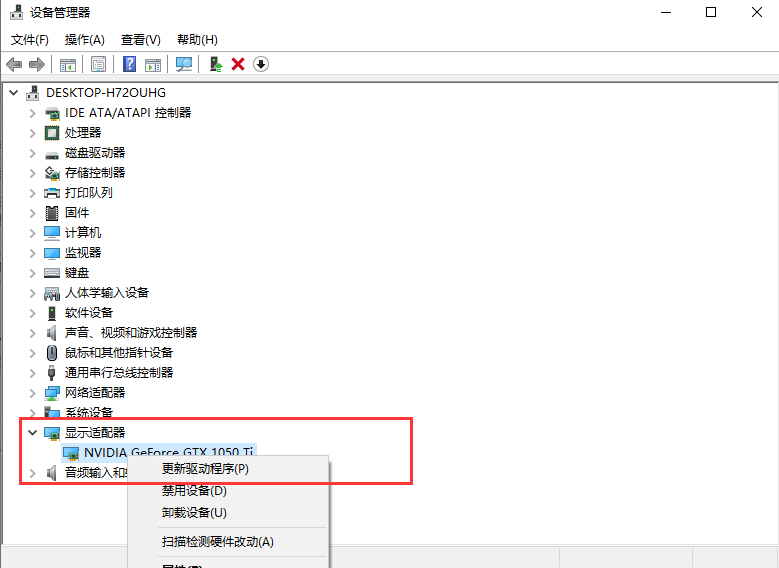Viewport: 779px width, 568px height.
Task: Select the 键盘 device category
Action: click(77, 272)
